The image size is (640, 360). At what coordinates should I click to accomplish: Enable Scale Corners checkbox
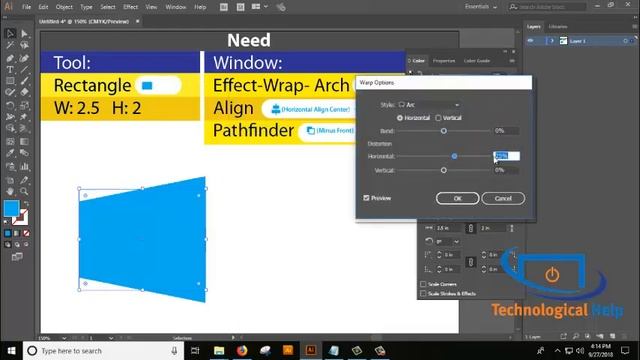click(423, 284)
